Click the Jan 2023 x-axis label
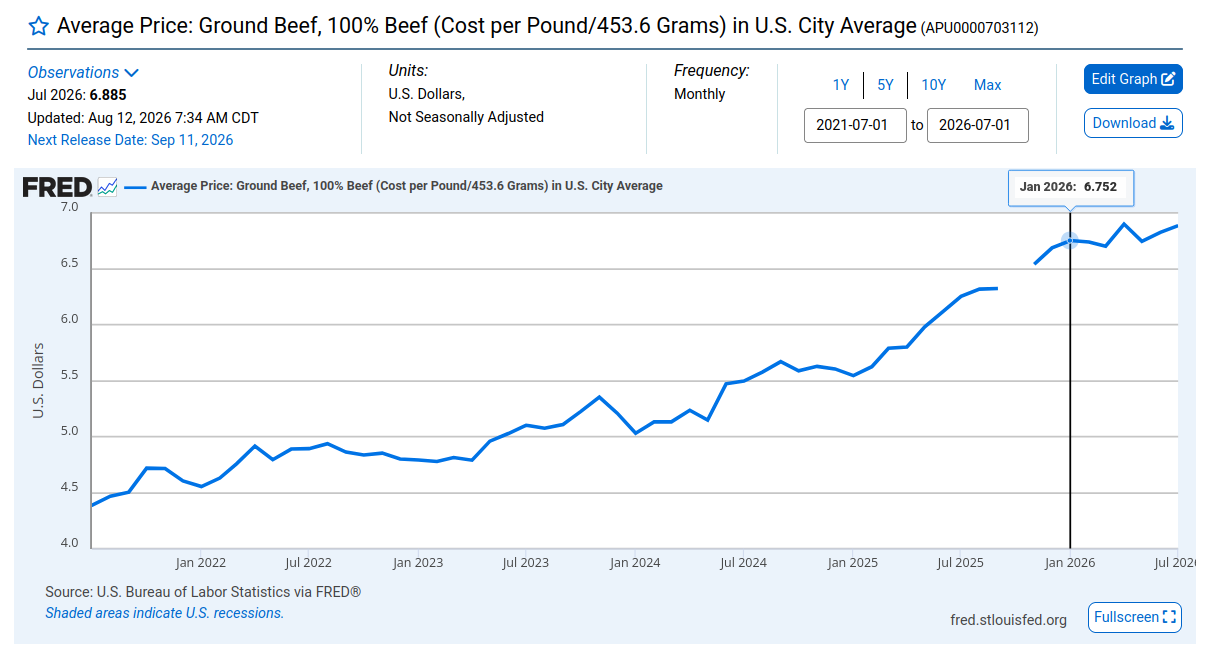Viewport: 1210px width, 653px height. click(x=417, y=563)
